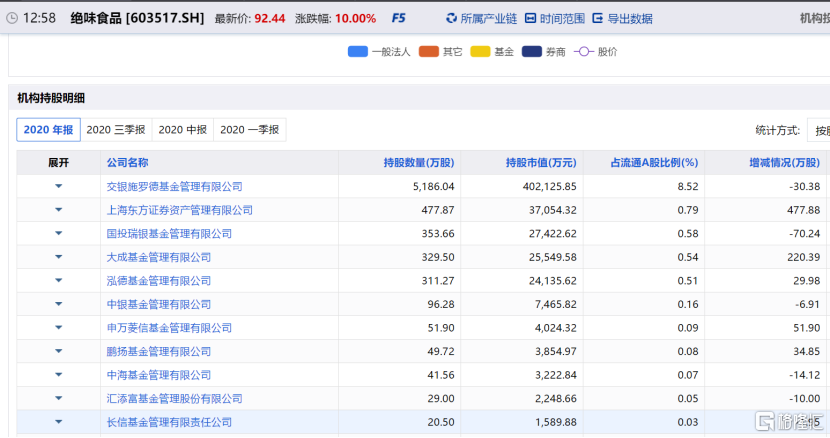Switch to the 2020 三季报 tab
The image size is (830, 438).
(116, 130)
